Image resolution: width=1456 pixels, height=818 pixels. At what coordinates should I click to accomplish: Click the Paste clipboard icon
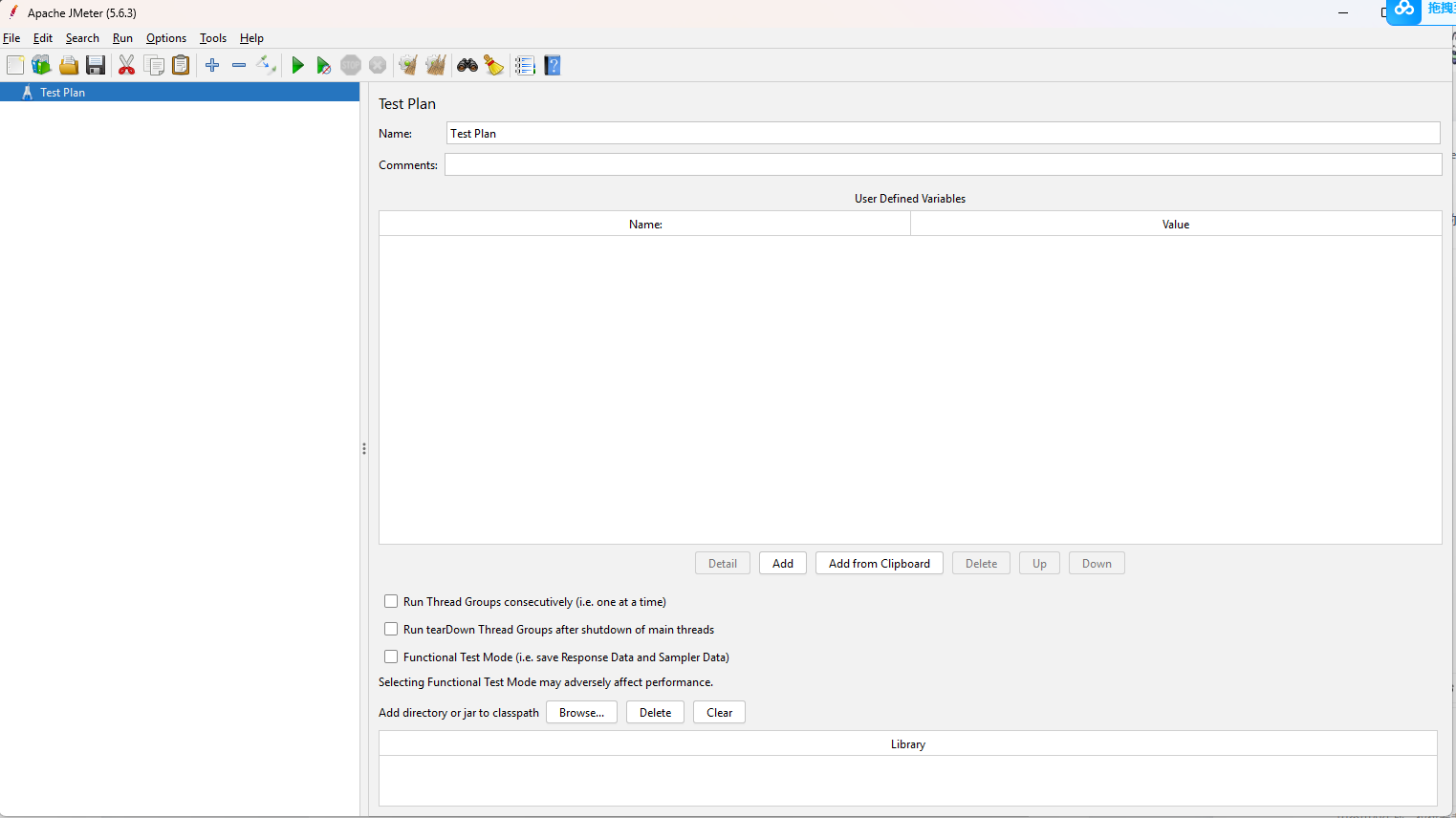(x=181, y=65)
